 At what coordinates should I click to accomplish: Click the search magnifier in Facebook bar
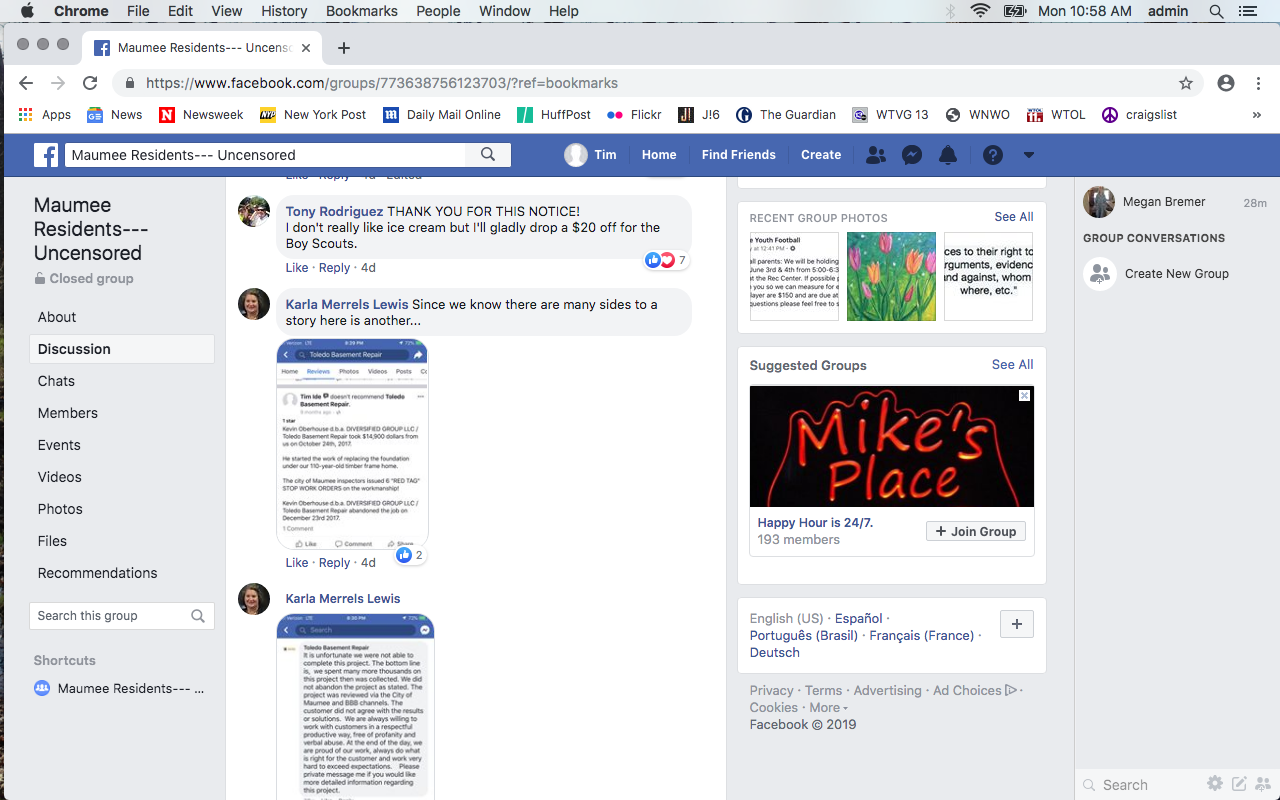tap(488, 155)
